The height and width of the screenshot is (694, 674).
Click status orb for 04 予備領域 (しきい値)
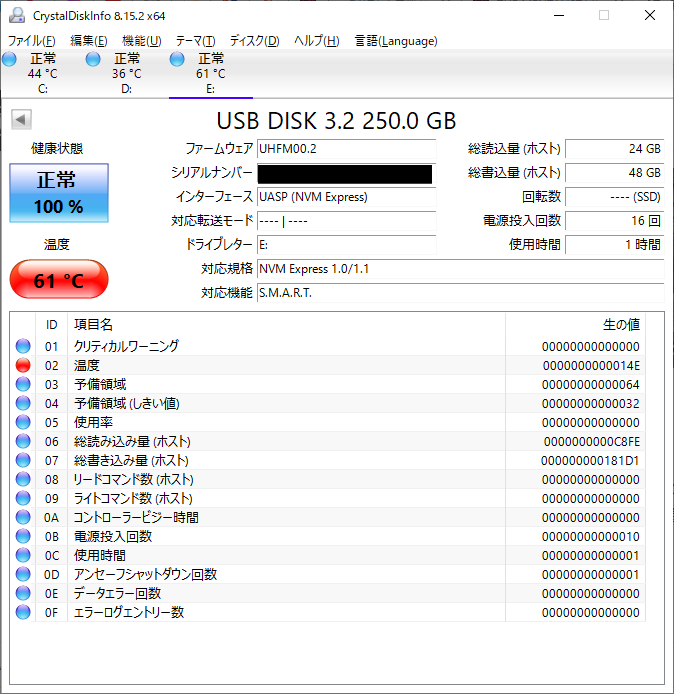23,403
